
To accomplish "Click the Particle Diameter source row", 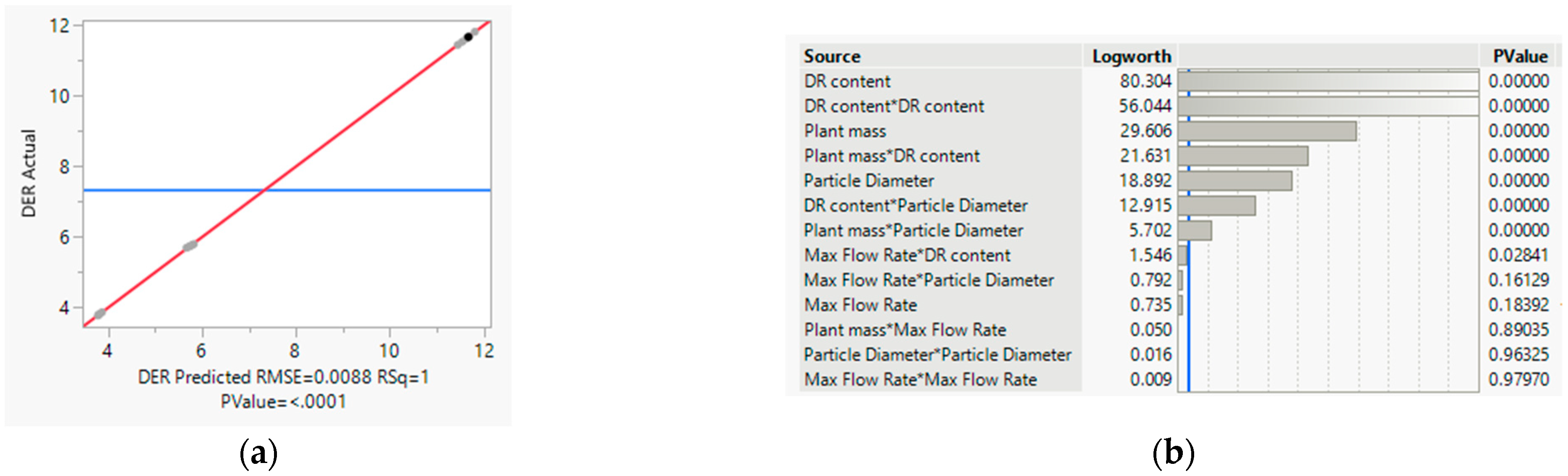I will coord(869,181).
